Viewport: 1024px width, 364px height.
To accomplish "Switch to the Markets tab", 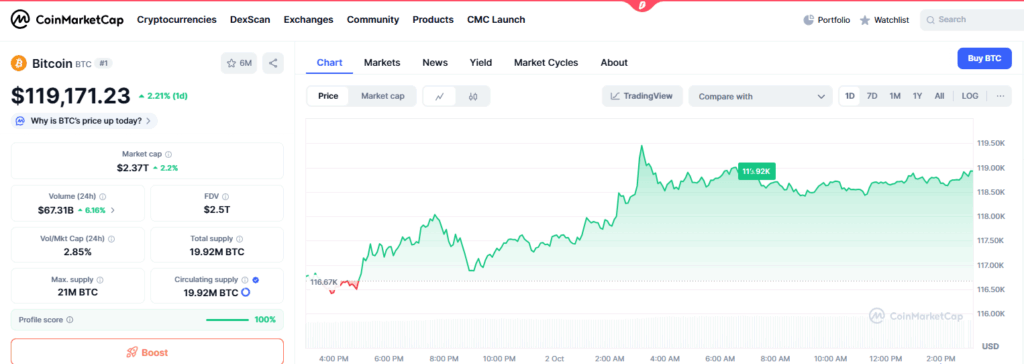I will point(382,63).
